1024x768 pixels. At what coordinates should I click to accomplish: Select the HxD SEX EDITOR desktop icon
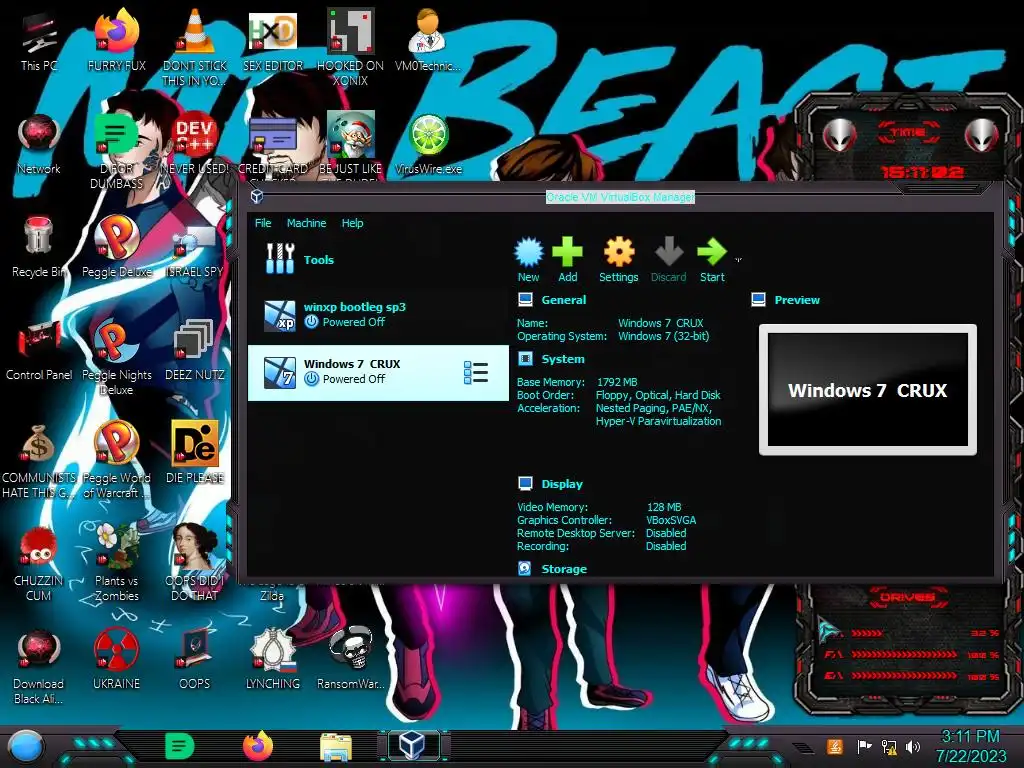pos(272,40)
